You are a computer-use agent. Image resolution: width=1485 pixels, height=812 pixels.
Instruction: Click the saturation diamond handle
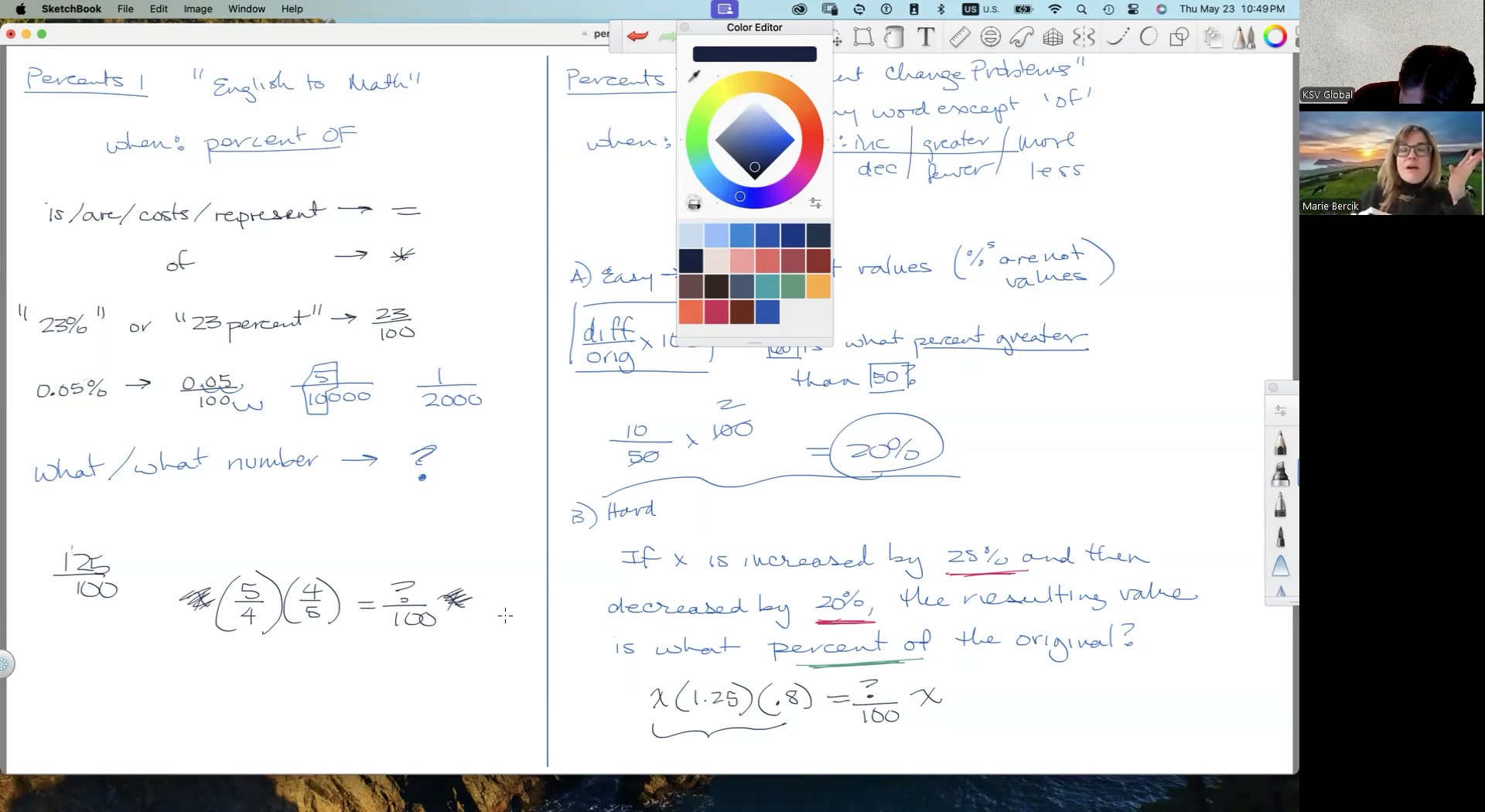point(755,167)
